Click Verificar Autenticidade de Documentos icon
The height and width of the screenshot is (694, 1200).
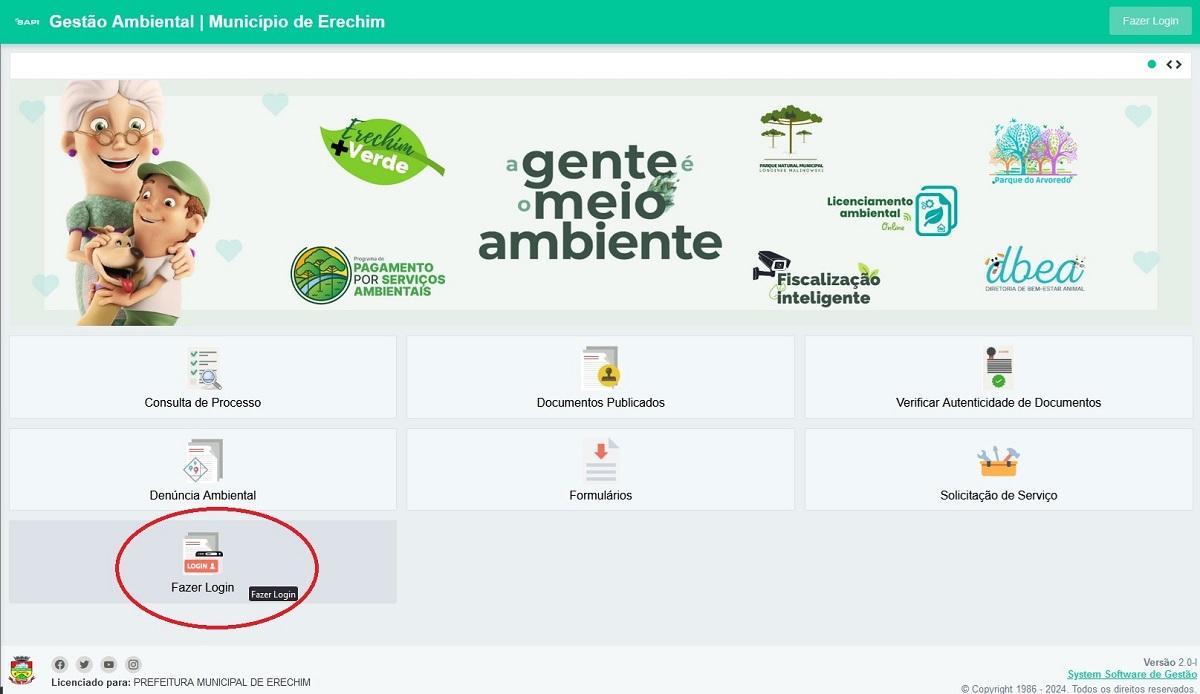pyautogui.click(x=997, y=369)
